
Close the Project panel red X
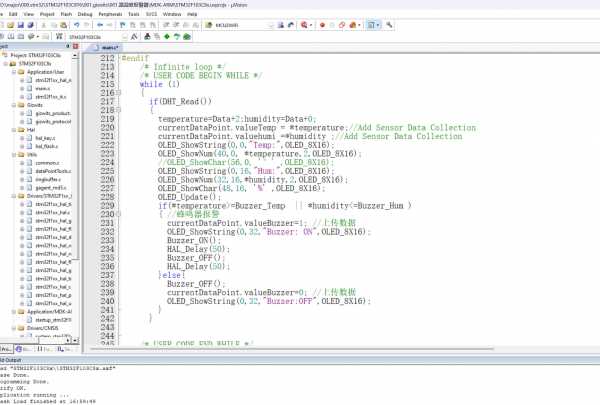click(x=75, y=46)
